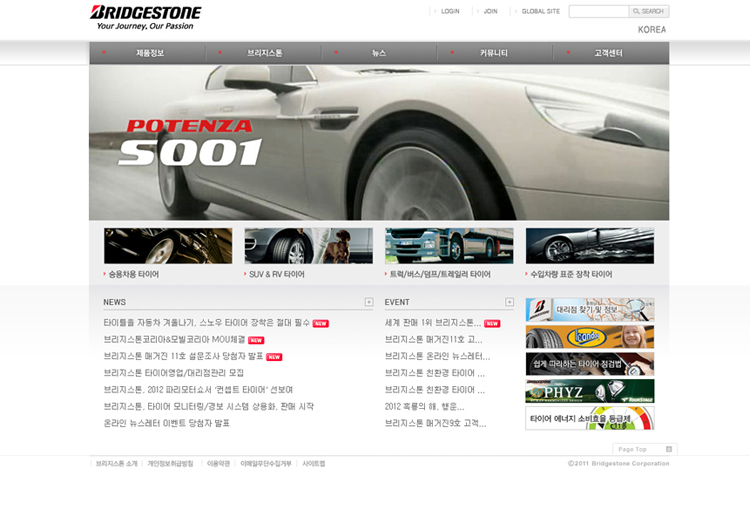Open news 온라인 뉴스레터 이벤트 당첨자 발표
The height and width of the screenshot is (525, 750).
(x=166, y=423)
